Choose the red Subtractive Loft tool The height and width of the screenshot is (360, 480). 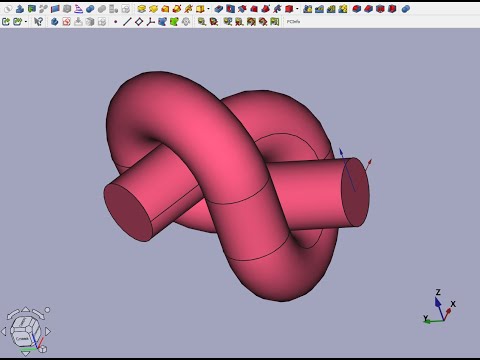[254, 9]
